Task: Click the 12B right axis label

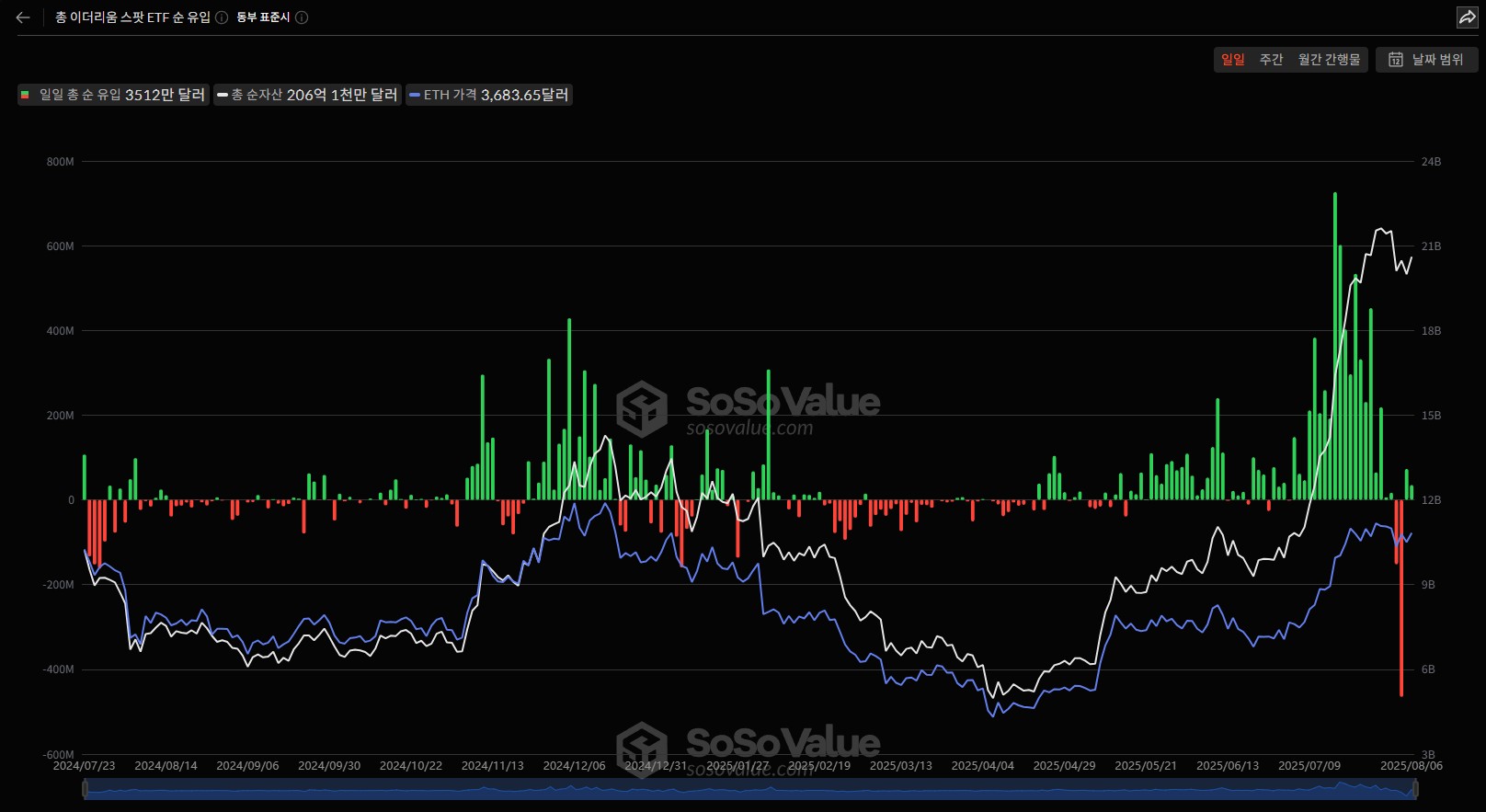Action: (x=1431, y=500)
